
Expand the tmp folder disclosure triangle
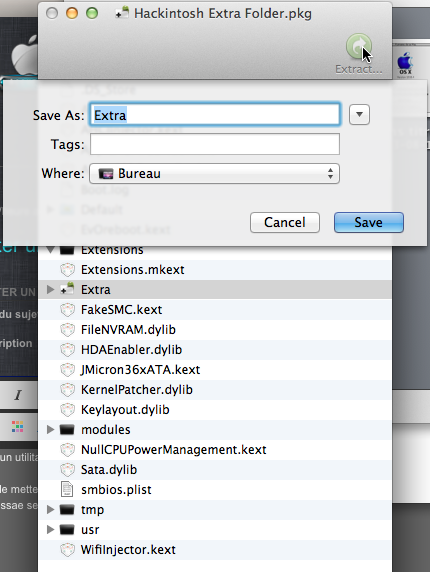[x=50, y=510]
